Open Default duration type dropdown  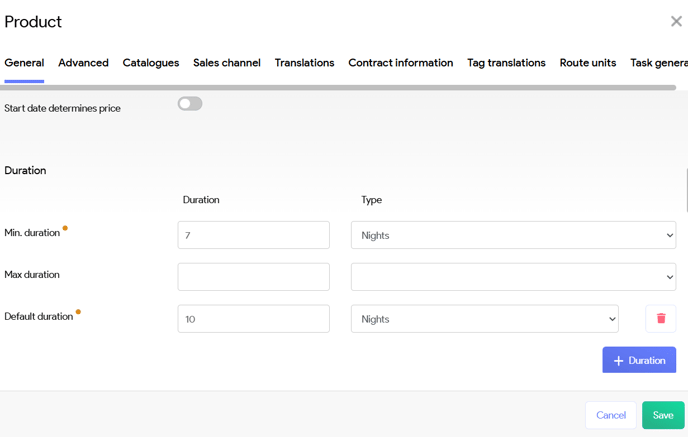coord(484,319)
